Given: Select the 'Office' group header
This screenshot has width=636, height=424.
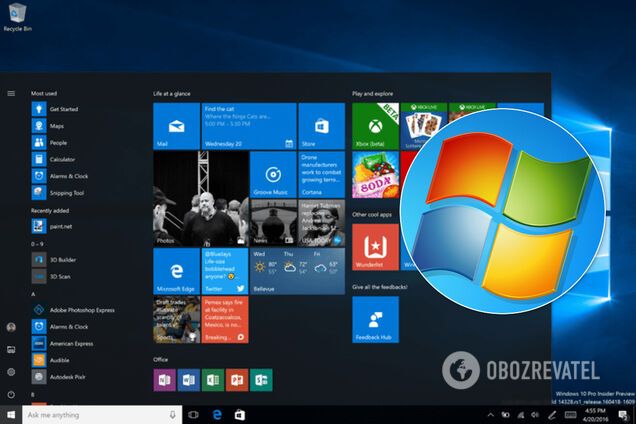Looking at the screenshot, I should (x=160, y=359).
